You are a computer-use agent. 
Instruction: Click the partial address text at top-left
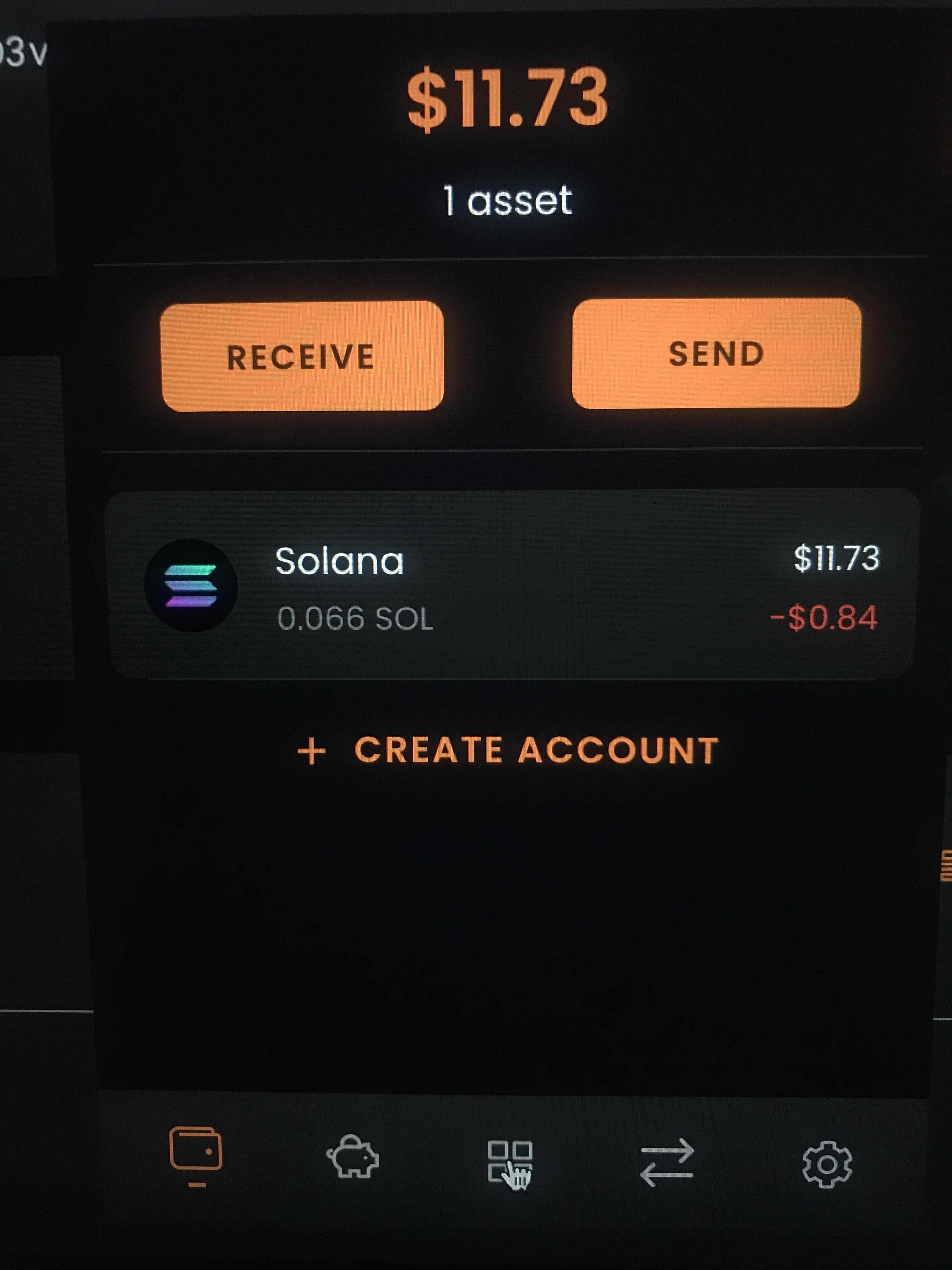pyautogui.click(x=23, y=53)
